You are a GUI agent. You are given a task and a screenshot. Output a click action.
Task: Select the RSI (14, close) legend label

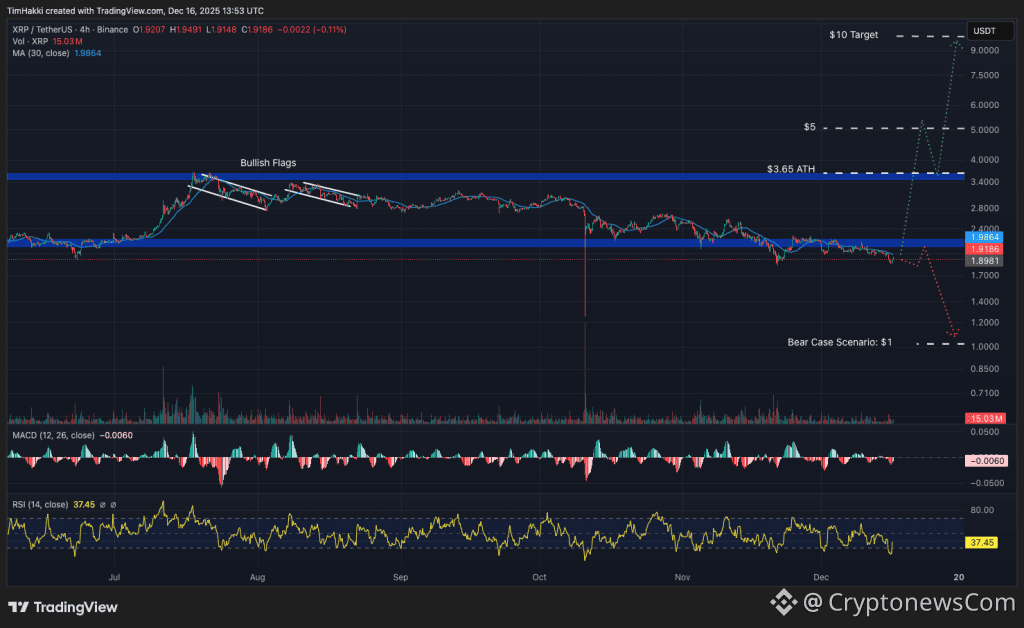click(x=40, y=505)
